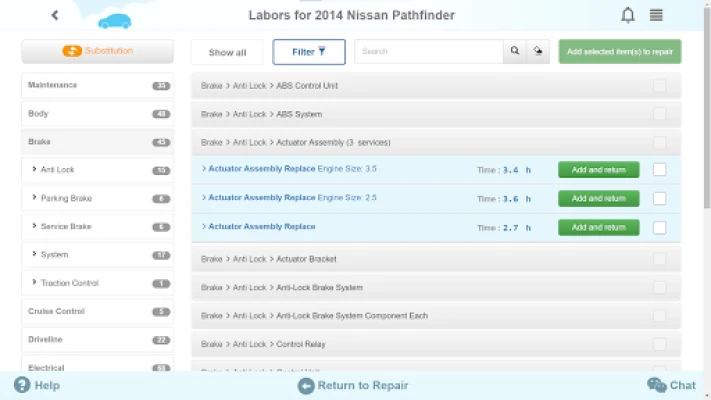This screenshot has width=711, height=400.
Task: Click Add selected item(s) to repair
Action: click(x=619, y=51)
